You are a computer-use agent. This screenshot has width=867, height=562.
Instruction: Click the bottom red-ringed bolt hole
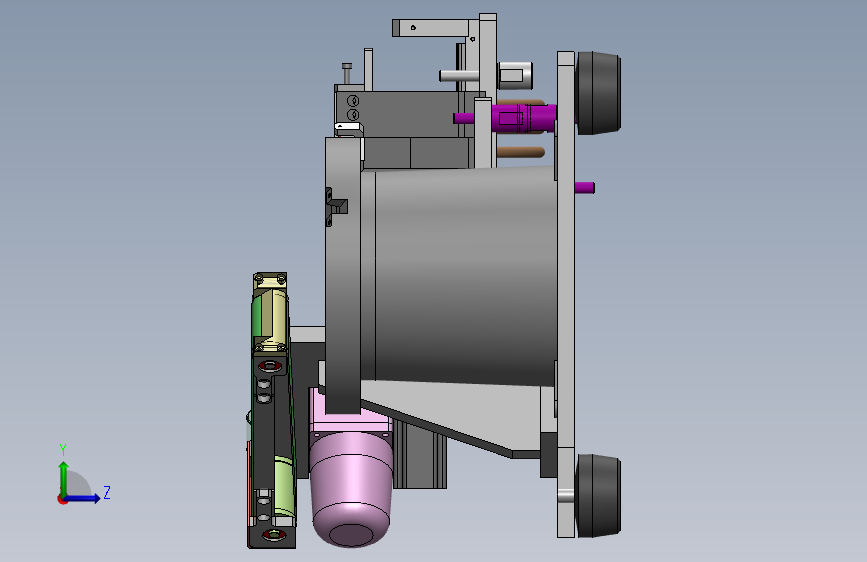tap(274, 534)
